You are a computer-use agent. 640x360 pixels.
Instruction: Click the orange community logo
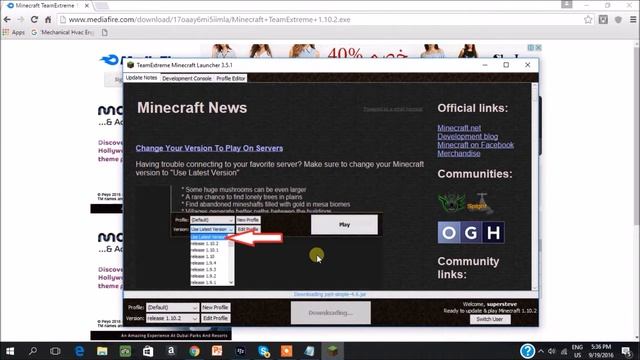(480, 203)
